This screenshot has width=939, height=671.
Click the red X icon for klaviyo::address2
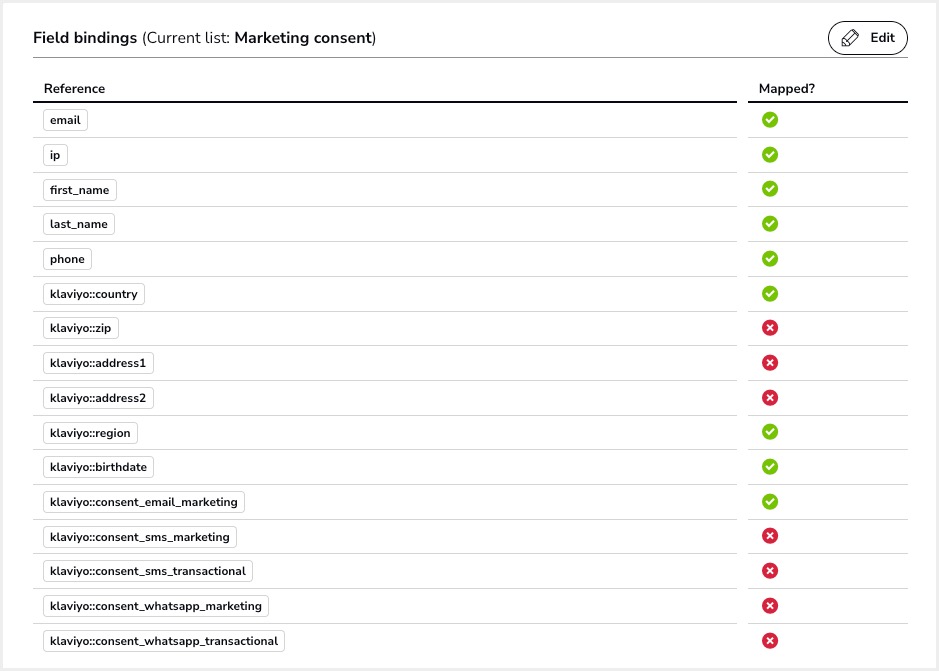(770, 398)
